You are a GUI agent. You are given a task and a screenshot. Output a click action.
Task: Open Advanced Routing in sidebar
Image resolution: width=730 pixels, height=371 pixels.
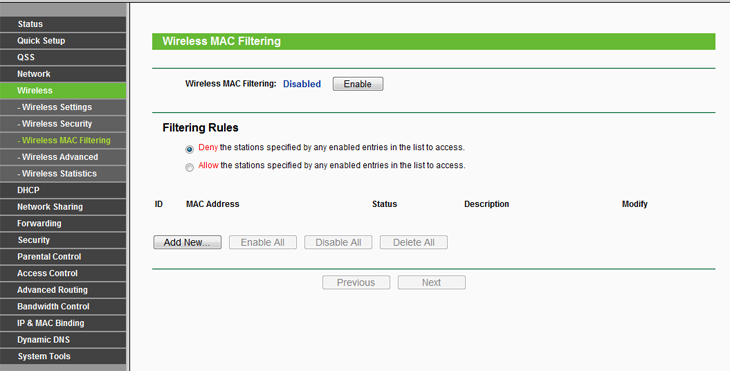63,290
